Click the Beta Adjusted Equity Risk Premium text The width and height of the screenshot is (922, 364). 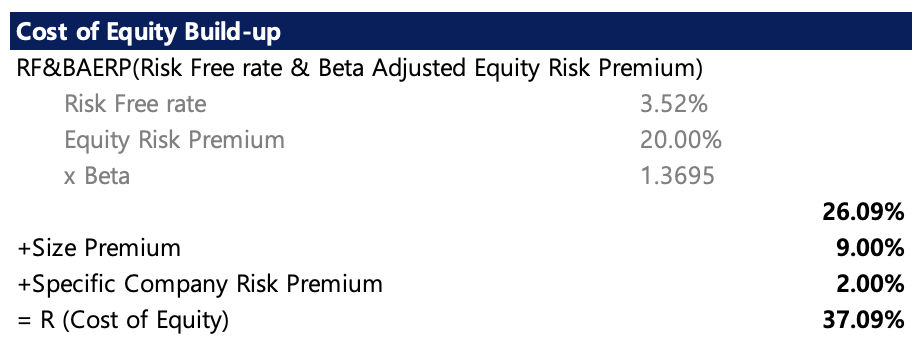(x=507, y=69)
